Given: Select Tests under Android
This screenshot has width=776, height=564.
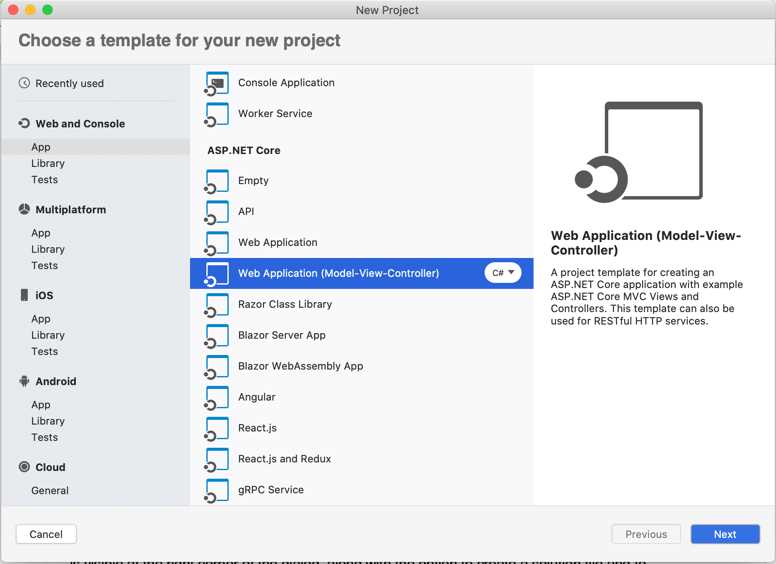Looking at the screenshot, I should point(45,437).
